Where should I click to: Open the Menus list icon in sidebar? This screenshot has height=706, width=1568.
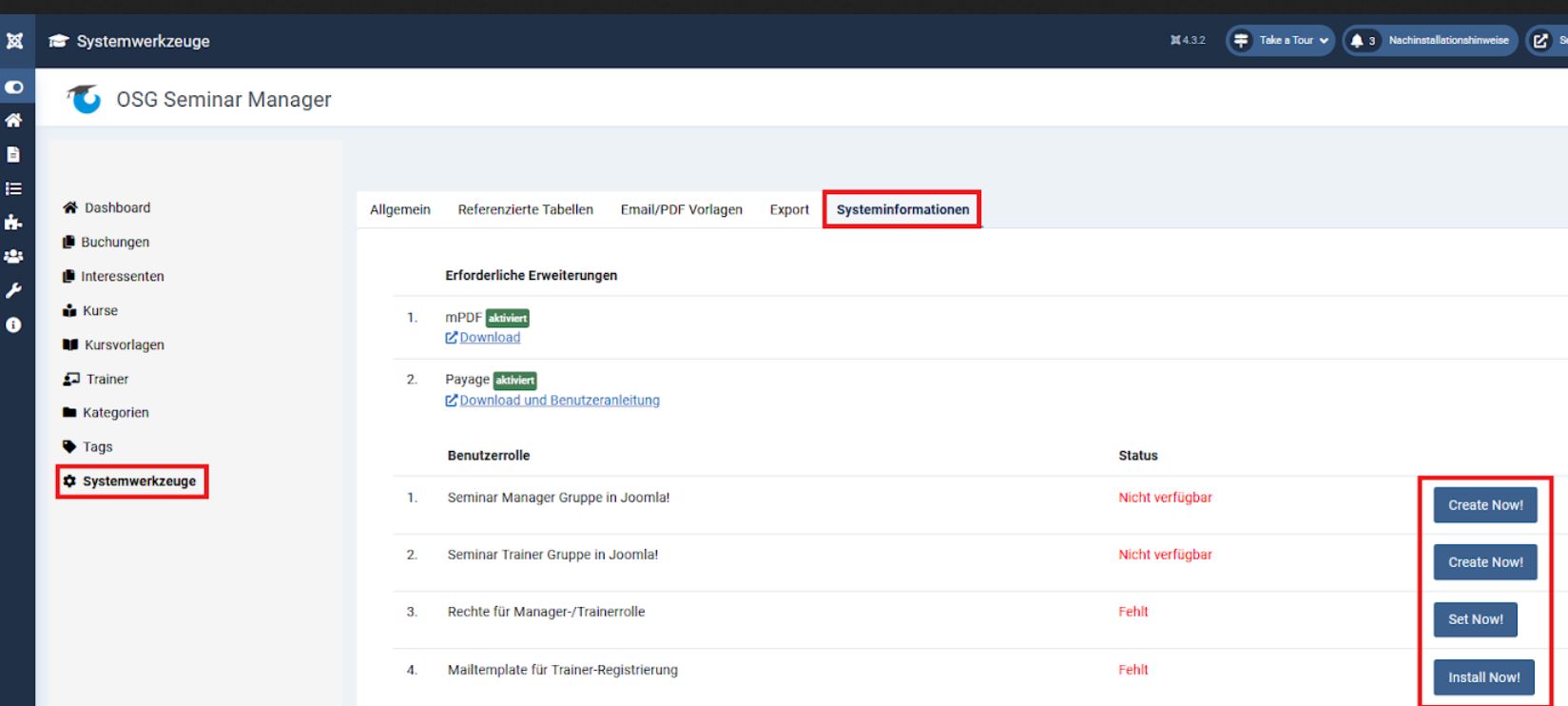14,188
